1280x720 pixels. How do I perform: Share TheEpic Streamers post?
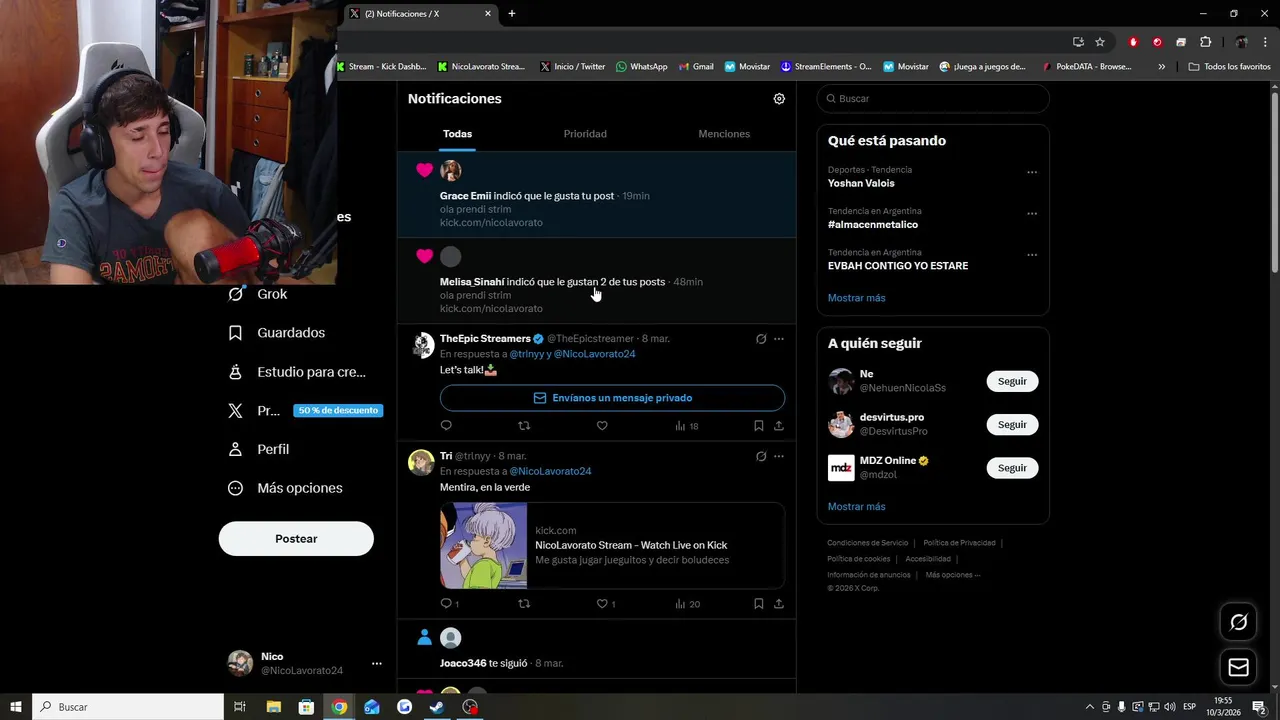click(779, 426)
